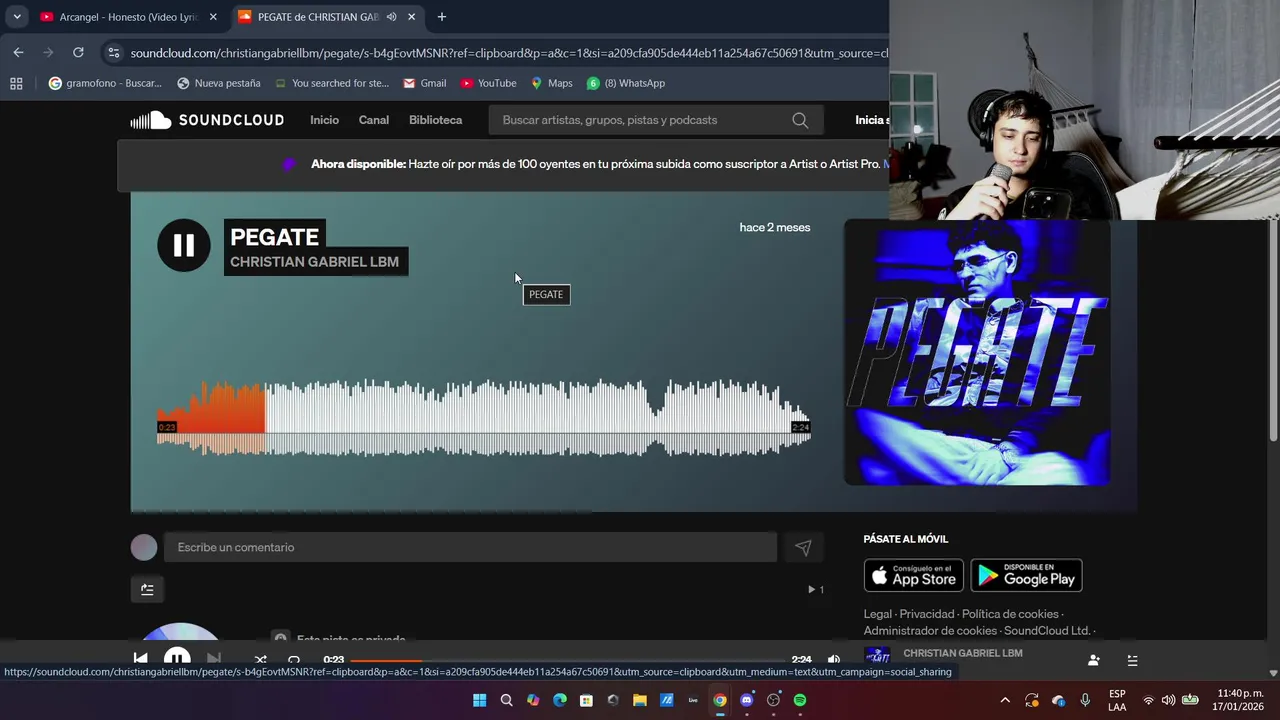The image size is (1280, 720).
Task: Click the SoundCloud logo in the header
Action: pyautogui.click(x=207, y=120)
